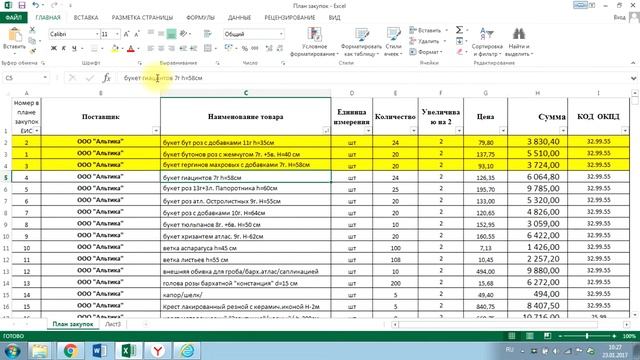Open the ФАЙЛ menu tab
Screen dimensions: 640x360
point(13,18)
